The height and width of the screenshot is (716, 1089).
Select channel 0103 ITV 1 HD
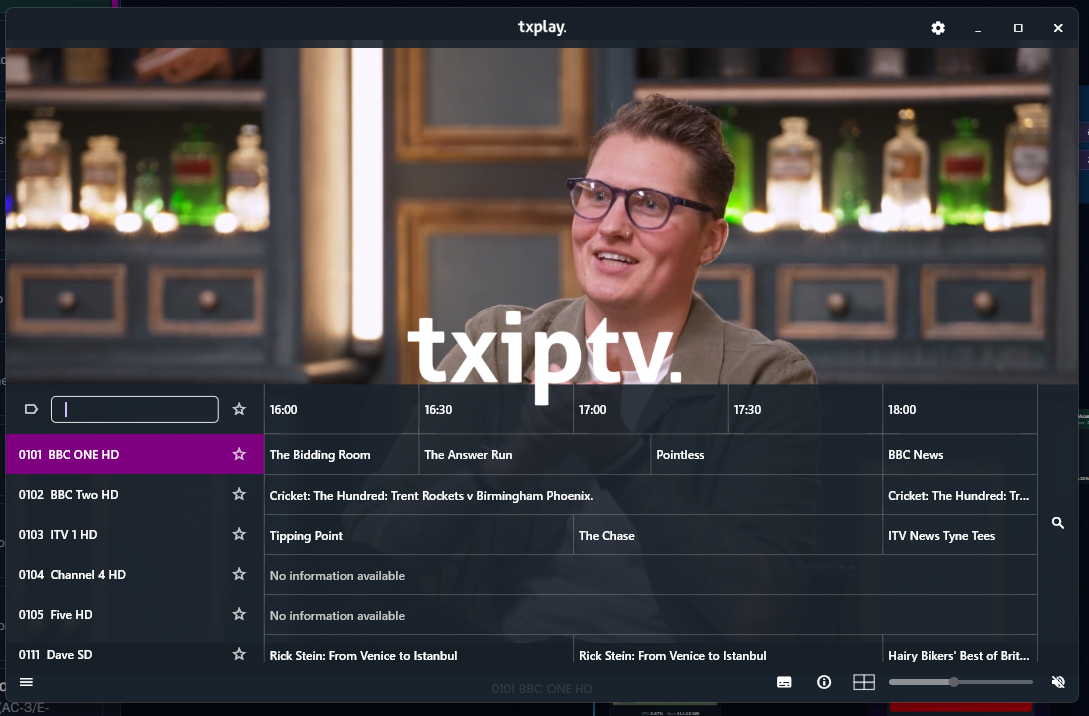coord(135,534)
